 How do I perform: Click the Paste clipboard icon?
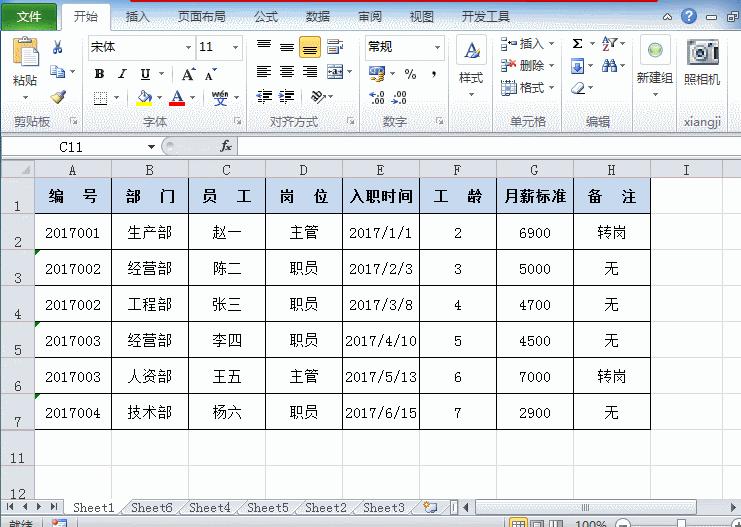pyautogui.click(x=26, y=52)
